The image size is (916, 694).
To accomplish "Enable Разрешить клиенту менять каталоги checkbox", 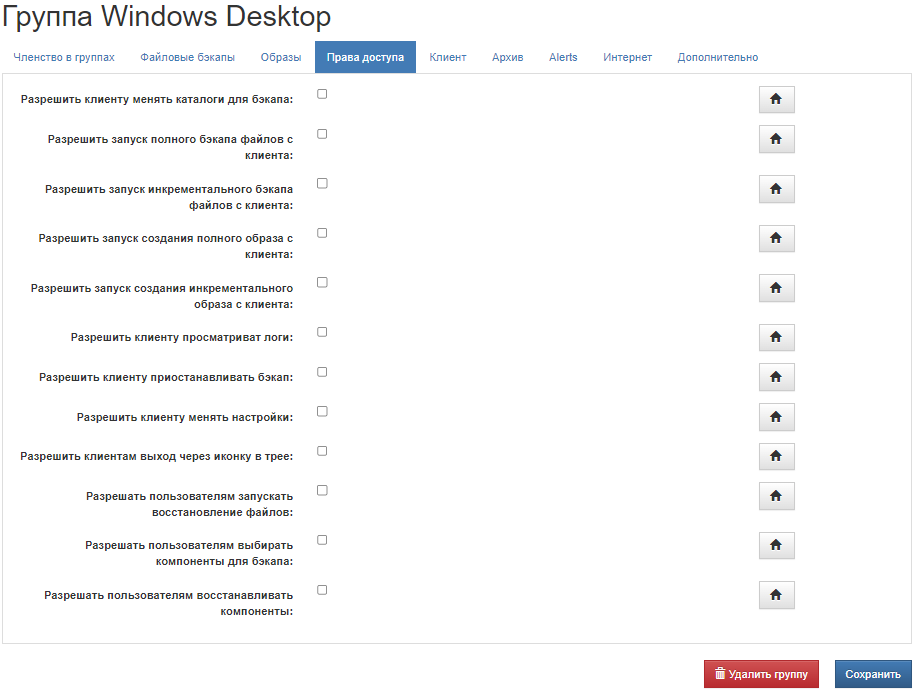I will 322,94.
